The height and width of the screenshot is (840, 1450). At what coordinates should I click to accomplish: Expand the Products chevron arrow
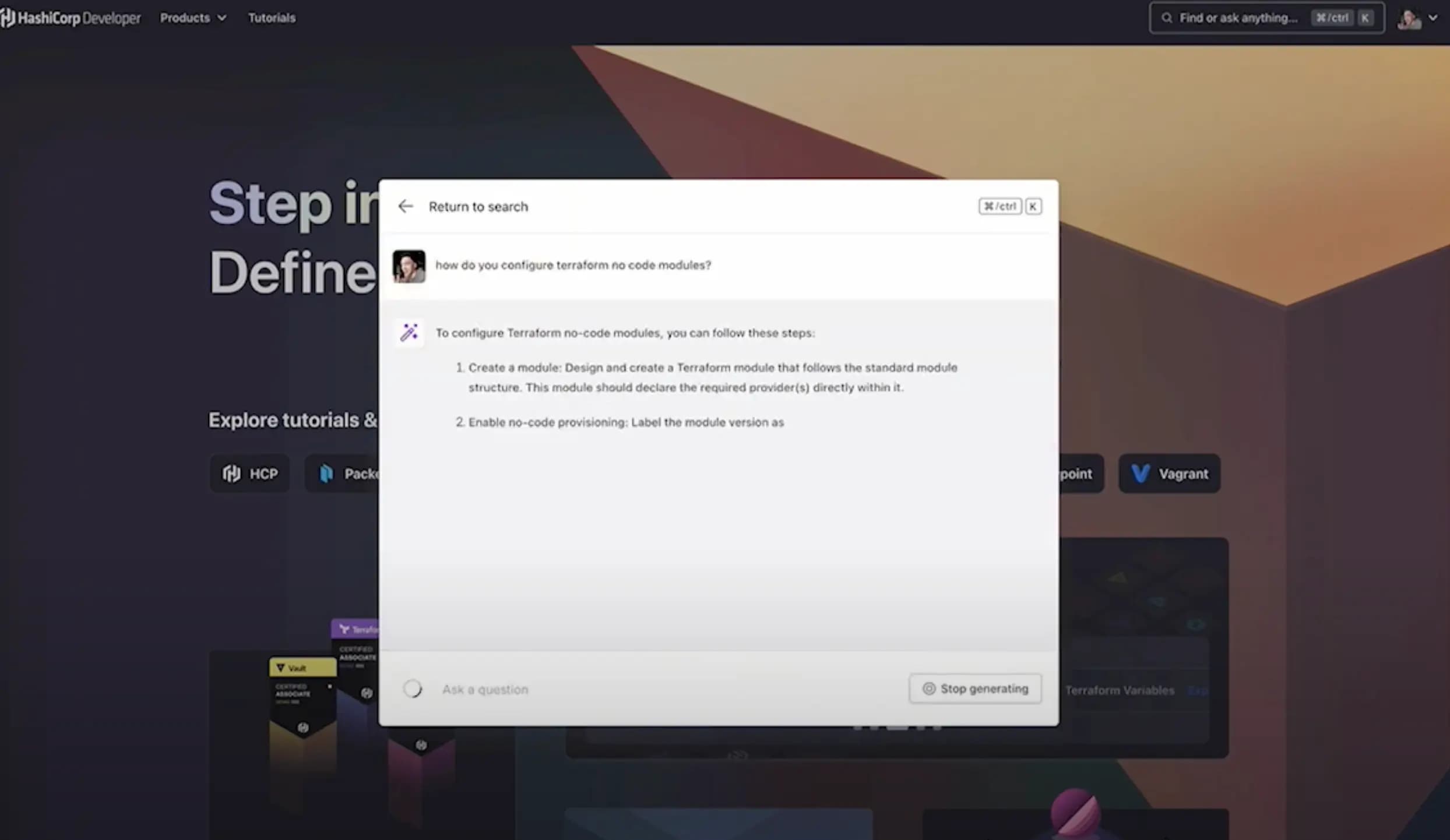coord(222,18)
